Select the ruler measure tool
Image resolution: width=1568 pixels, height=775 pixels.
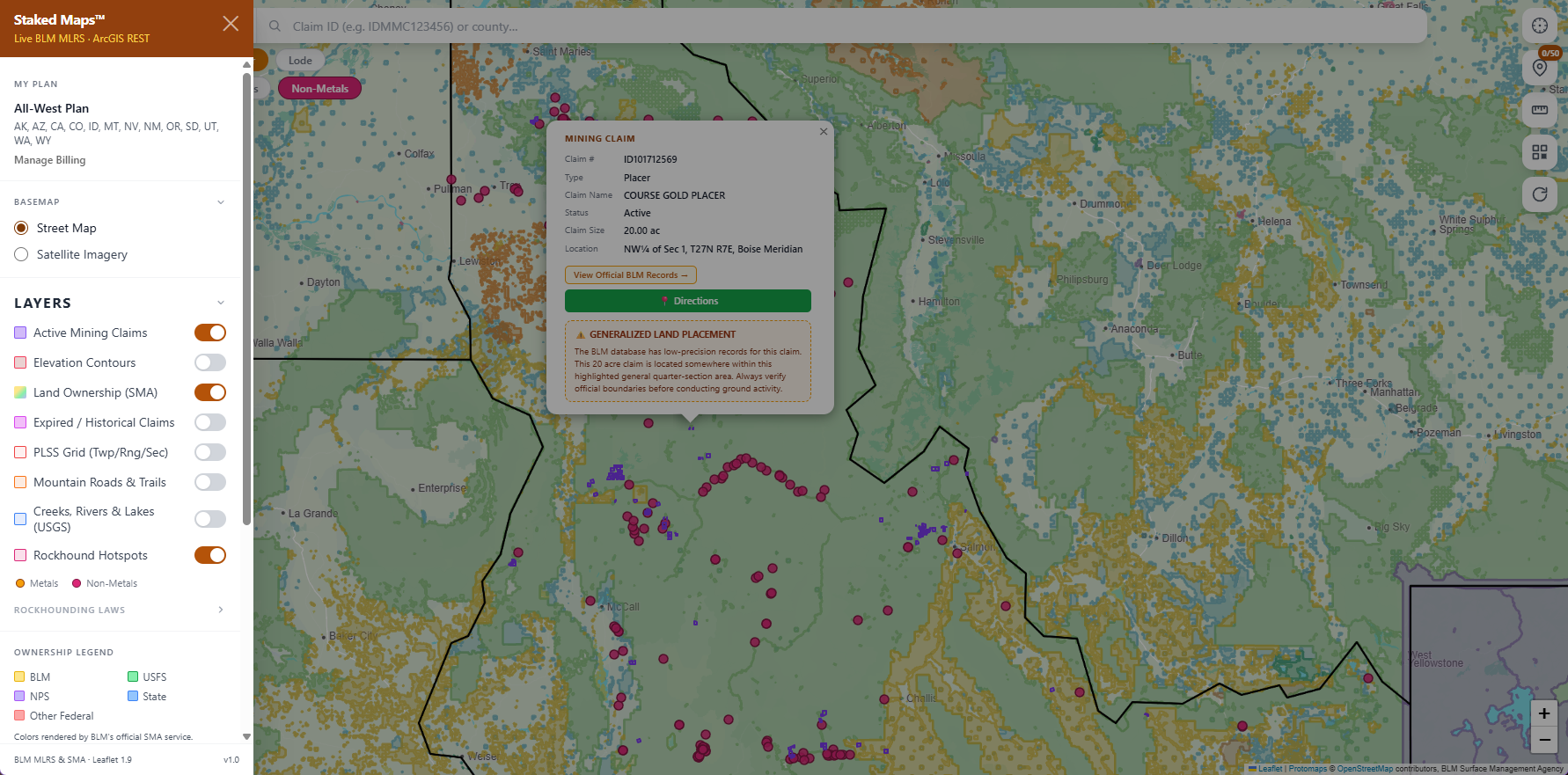1540,110
